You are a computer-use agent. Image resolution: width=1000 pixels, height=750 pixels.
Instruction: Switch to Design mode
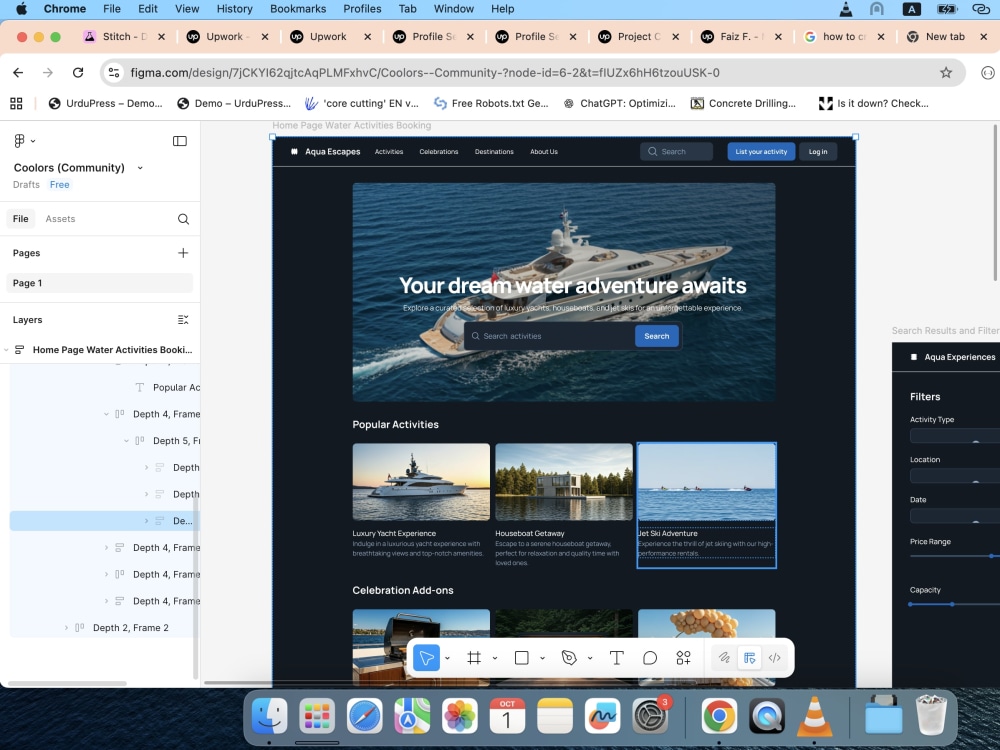tap(749, 658)
